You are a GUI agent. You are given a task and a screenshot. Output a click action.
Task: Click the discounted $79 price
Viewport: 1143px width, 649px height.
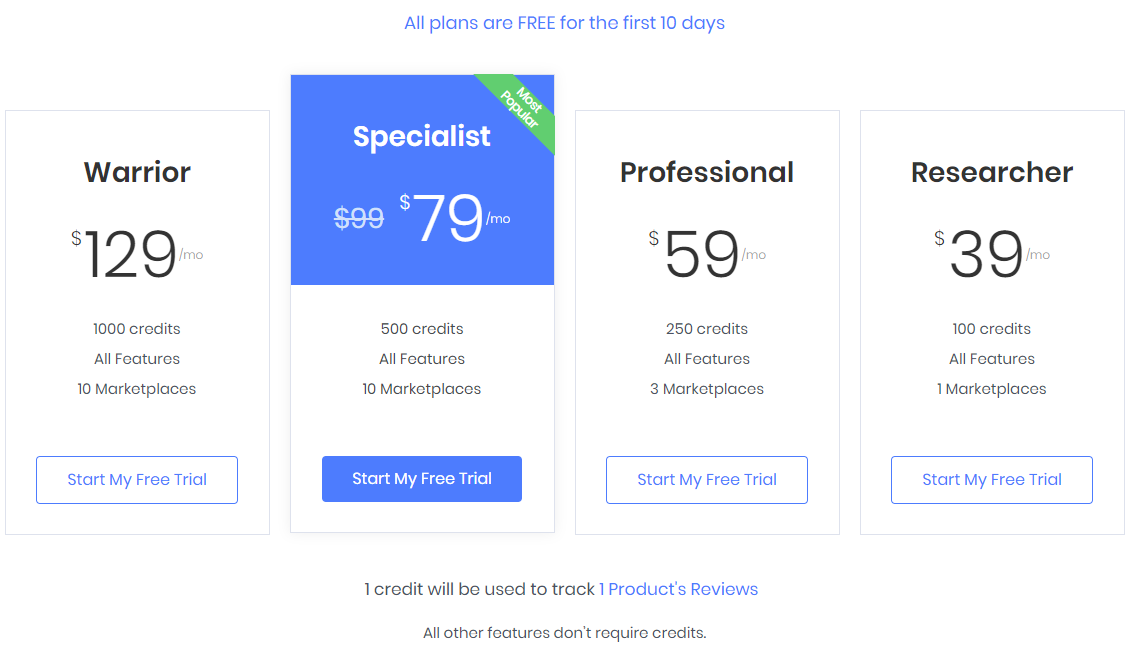tap(455, 217)
